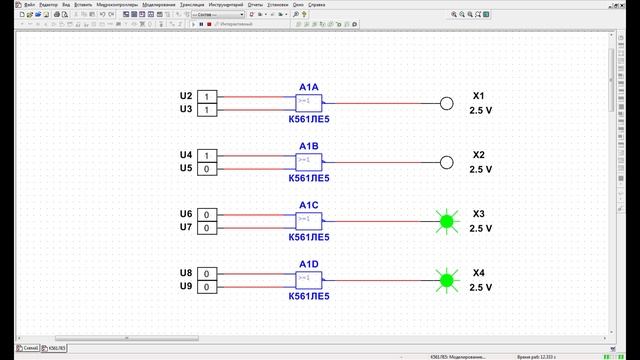Click the vertical scrollbar thumb
This screenshot has width=640, height=360.
point(611,80)
